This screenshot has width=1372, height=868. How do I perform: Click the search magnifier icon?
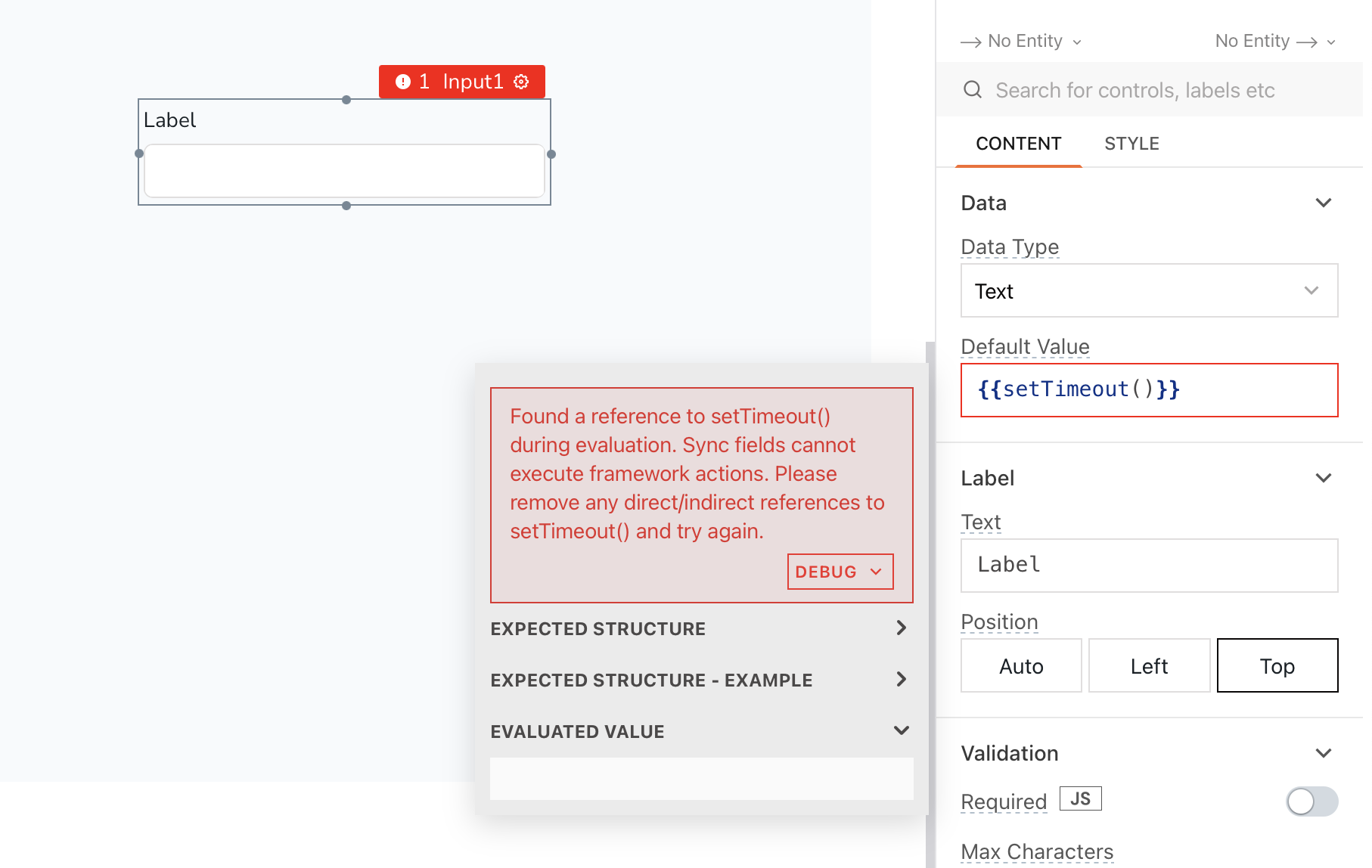(x=973, y=90)
